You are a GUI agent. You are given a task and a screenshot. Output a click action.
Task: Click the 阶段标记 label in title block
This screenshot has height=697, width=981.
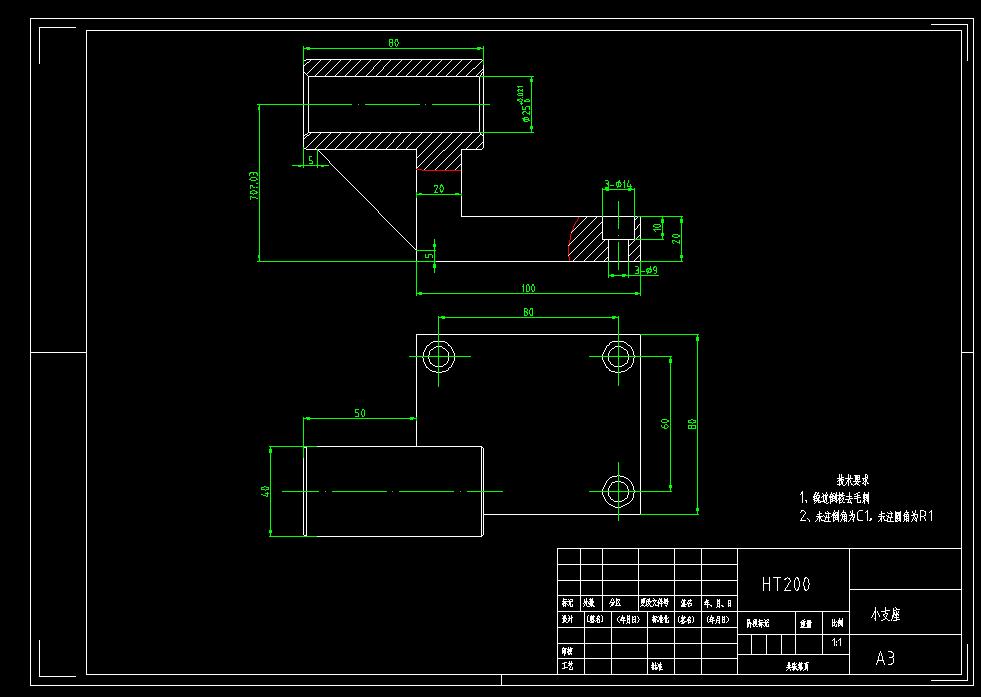click(758, 624)
